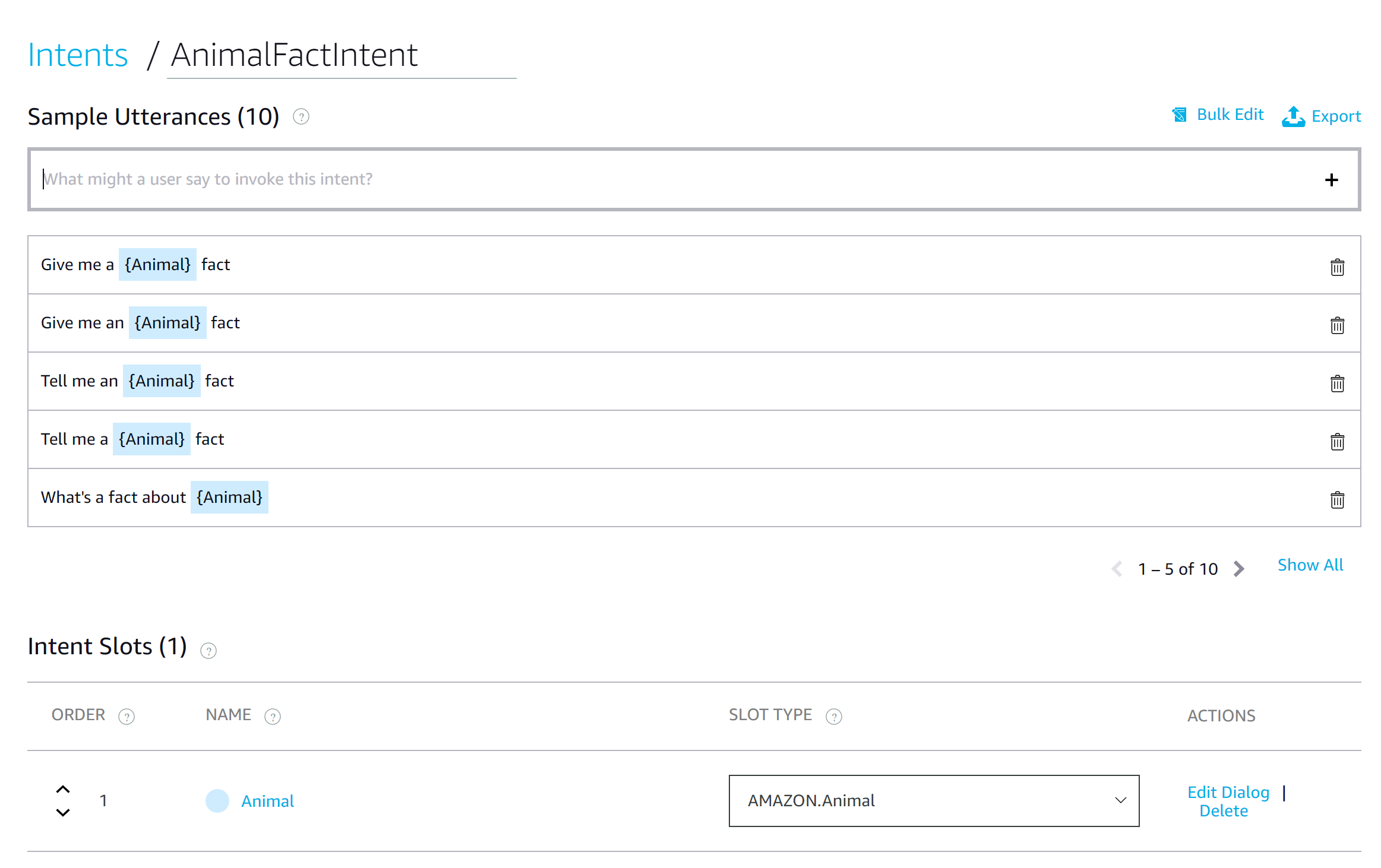The height and width of the screenshot is (868, 1381).
Task: Open the ORDER column help icon
Action: (x=128, y=716)
